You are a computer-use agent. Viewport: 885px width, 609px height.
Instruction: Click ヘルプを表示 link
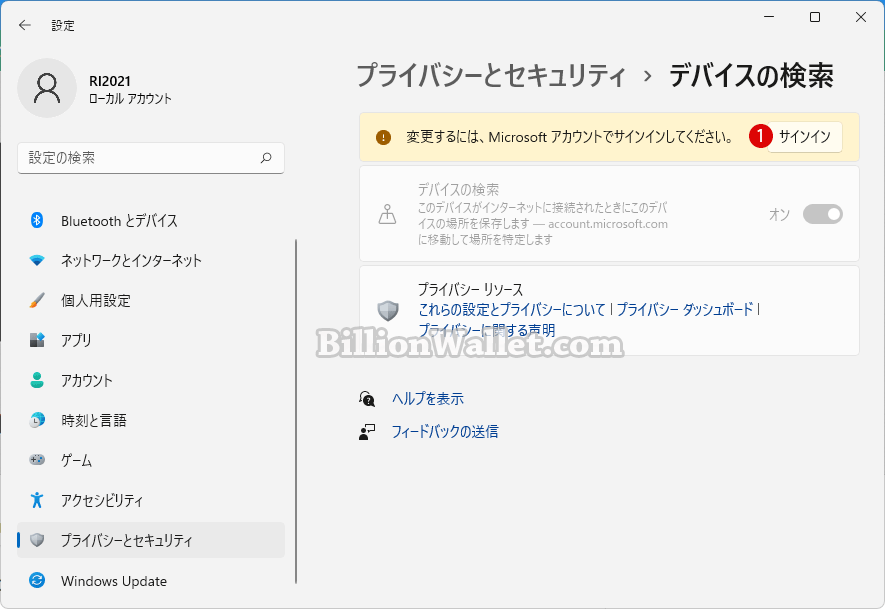[x=428, y=398]
